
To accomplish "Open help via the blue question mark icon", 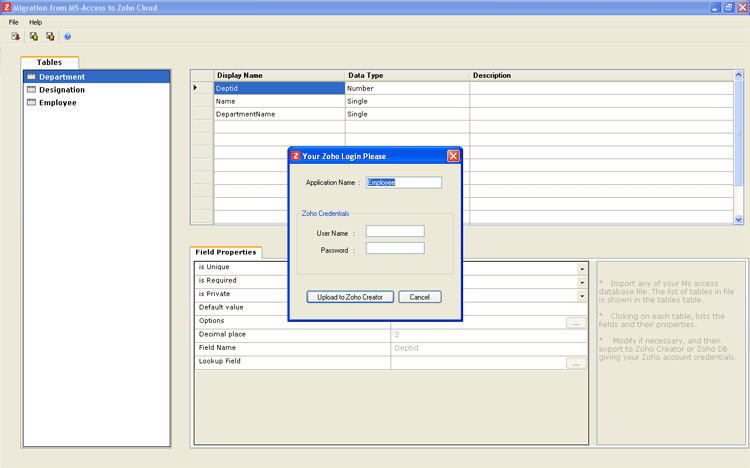I will (x=68, y=36).
